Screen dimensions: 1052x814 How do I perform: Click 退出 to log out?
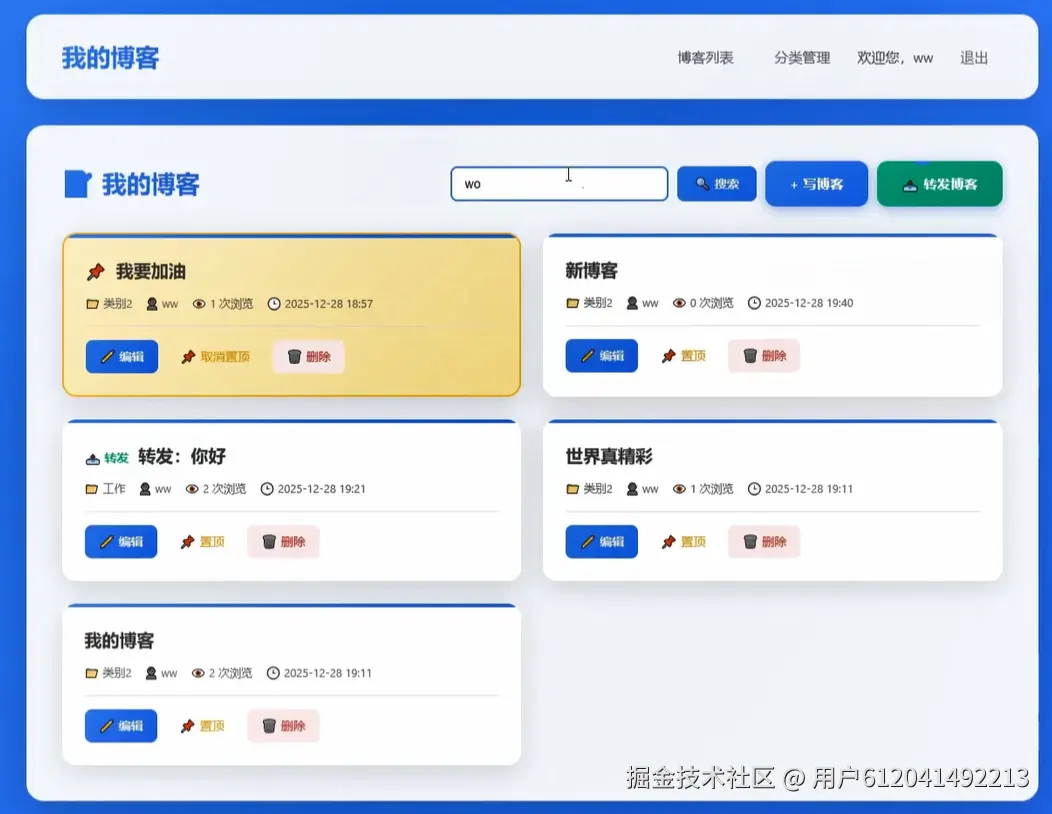[973, 58]
